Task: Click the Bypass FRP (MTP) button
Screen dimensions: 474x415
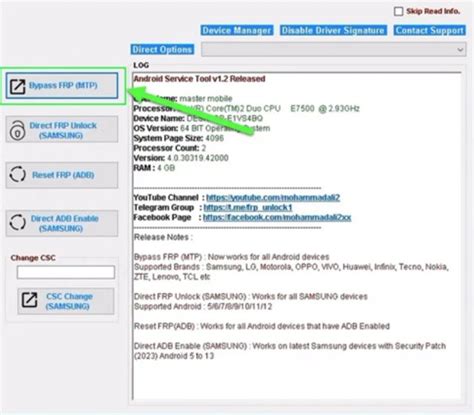Action: tap(62, 86)
